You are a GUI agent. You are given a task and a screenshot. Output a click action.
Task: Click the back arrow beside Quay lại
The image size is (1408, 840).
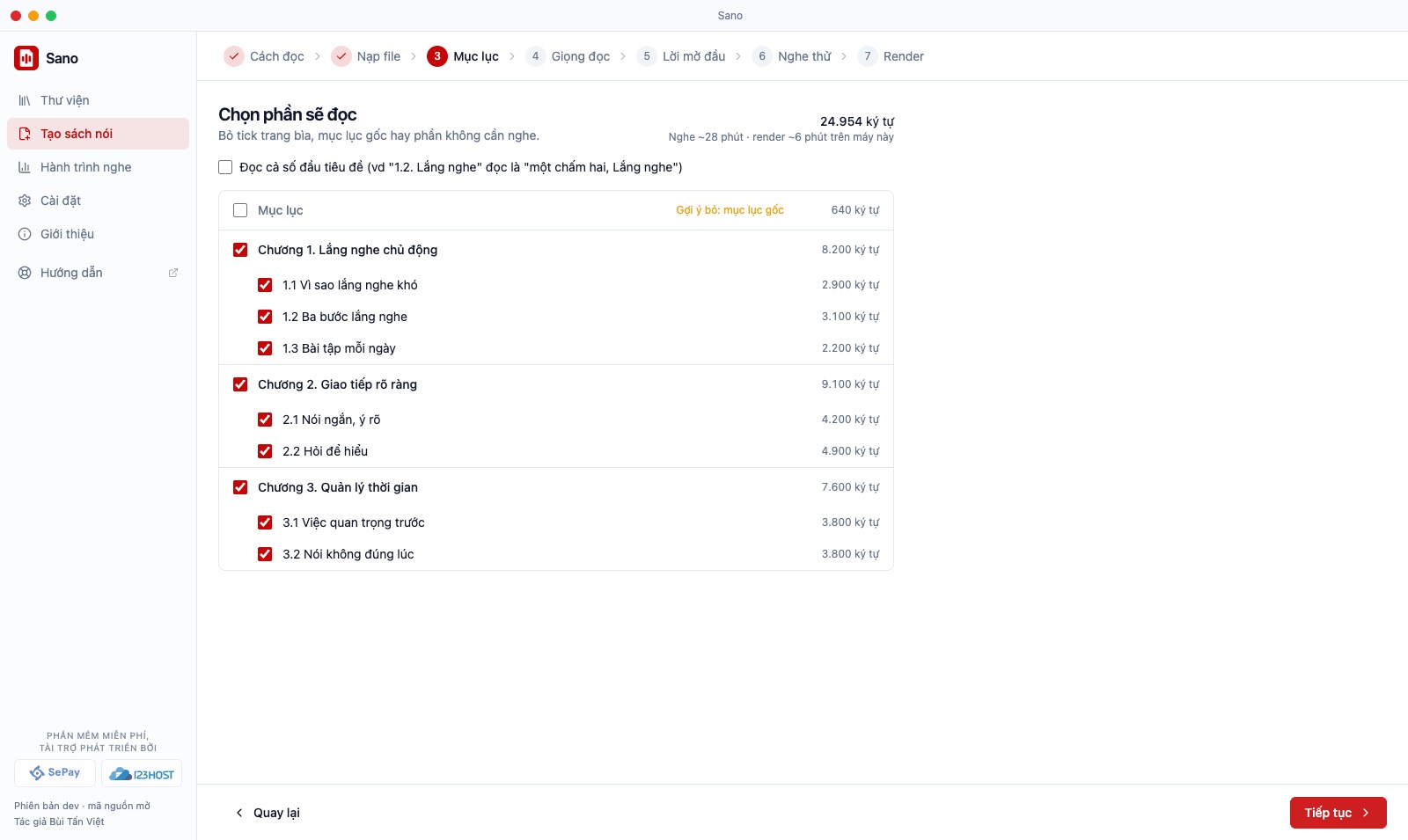tap(239, 813)
